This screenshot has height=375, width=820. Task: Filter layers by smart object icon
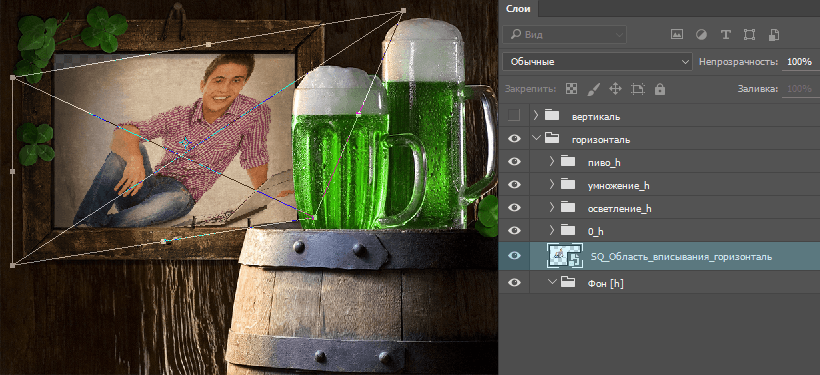coord(774,35)
